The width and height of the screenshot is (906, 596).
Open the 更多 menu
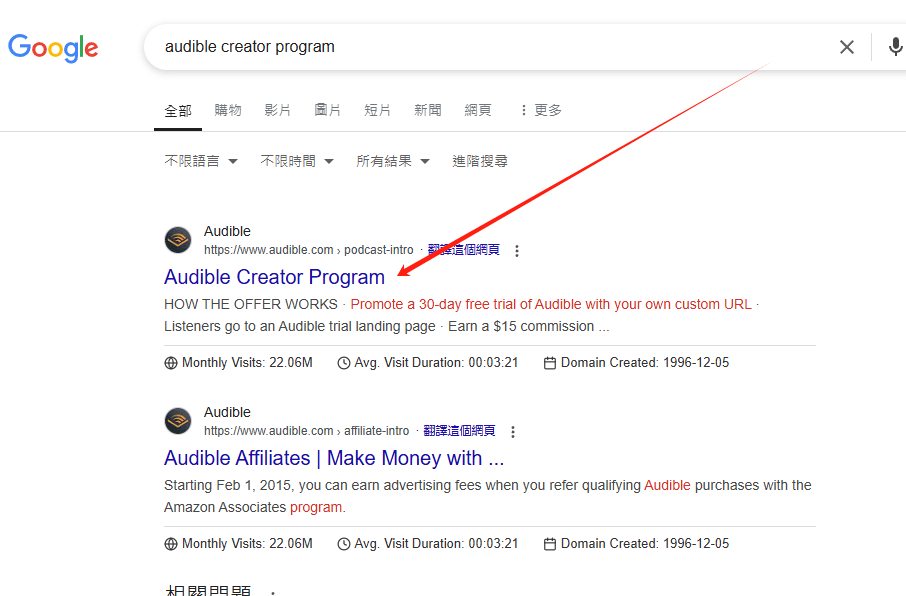pos(541,110)
